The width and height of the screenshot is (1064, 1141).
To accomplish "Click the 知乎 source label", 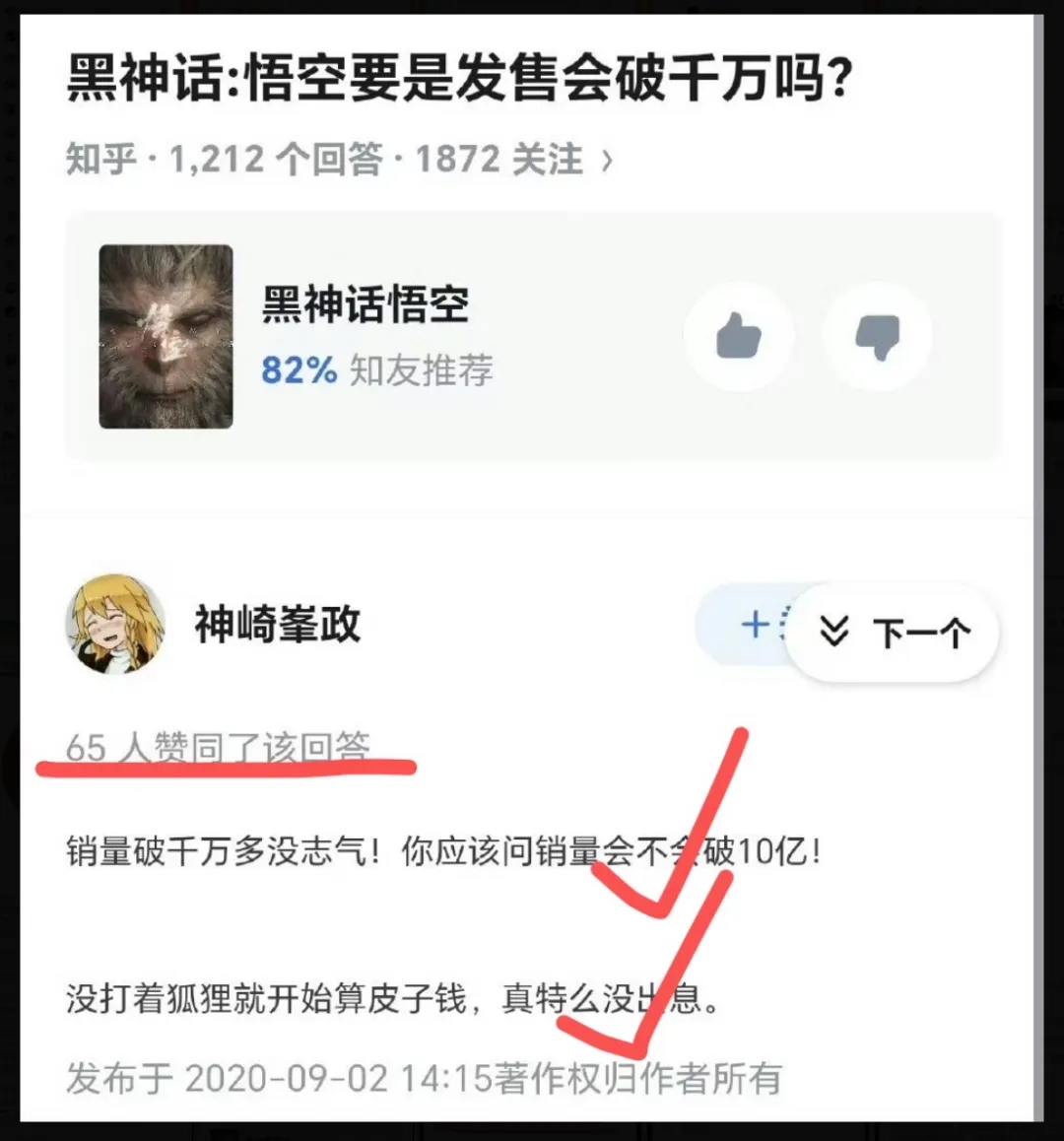I will pos(101,159).
